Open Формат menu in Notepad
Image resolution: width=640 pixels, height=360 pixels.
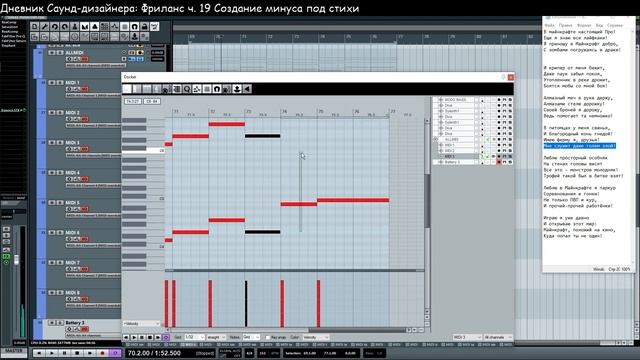[584, 25]
